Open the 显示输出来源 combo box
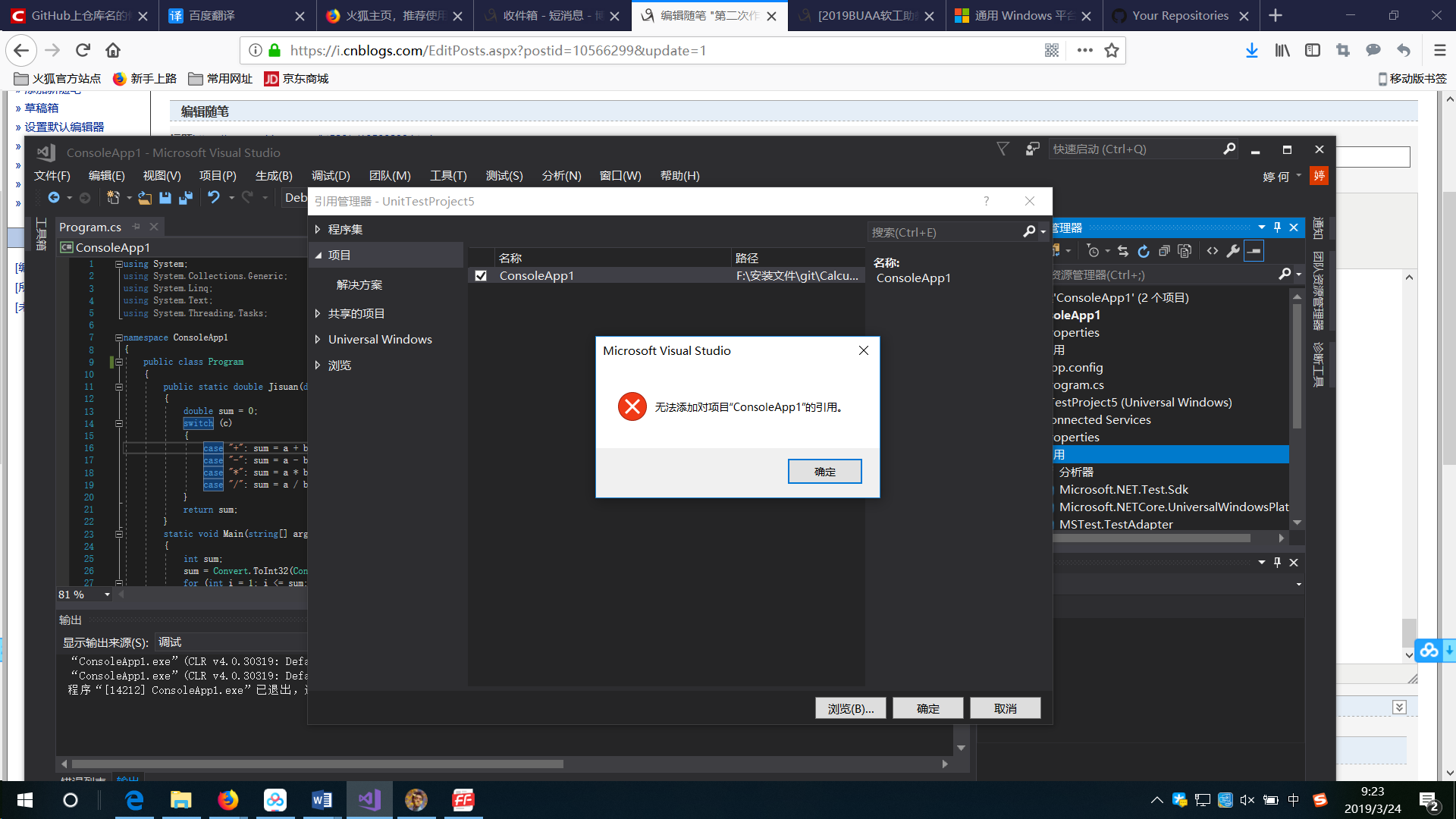1456x819 pixels. (x=231, y=642)
